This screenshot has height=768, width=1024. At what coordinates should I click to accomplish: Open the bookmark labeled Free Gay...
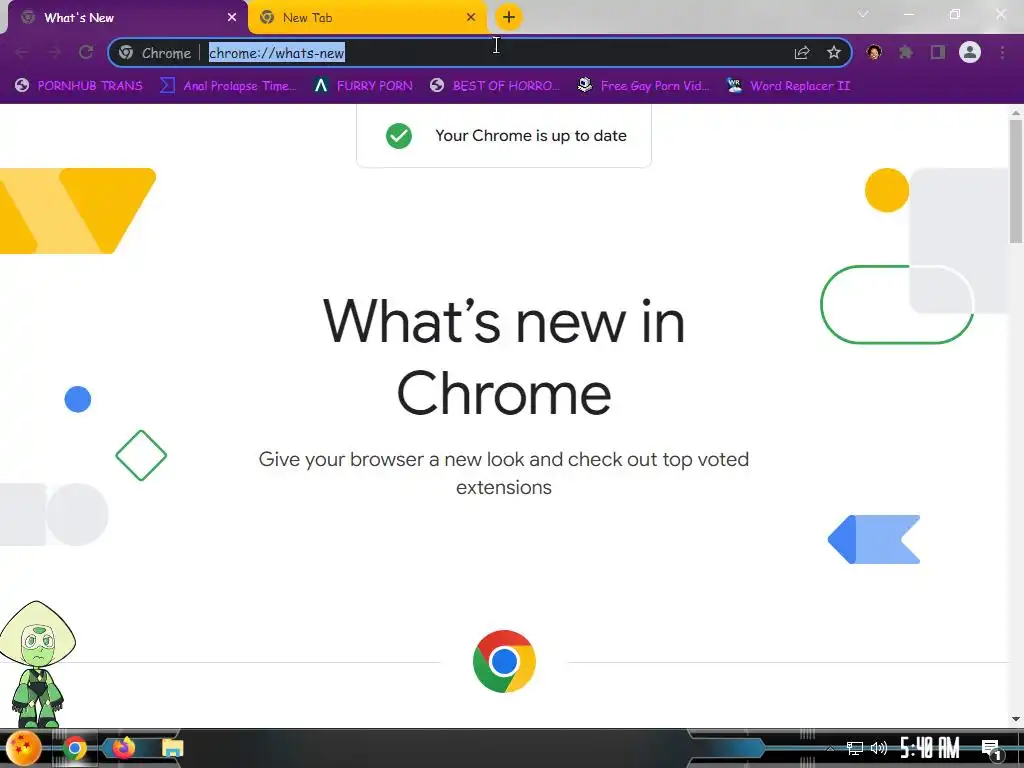tap(643, 86)
